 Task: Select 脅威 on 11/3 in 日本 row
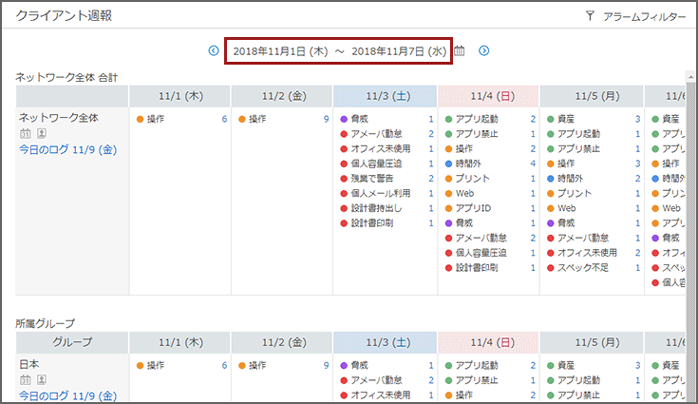[x=360, y=365]
